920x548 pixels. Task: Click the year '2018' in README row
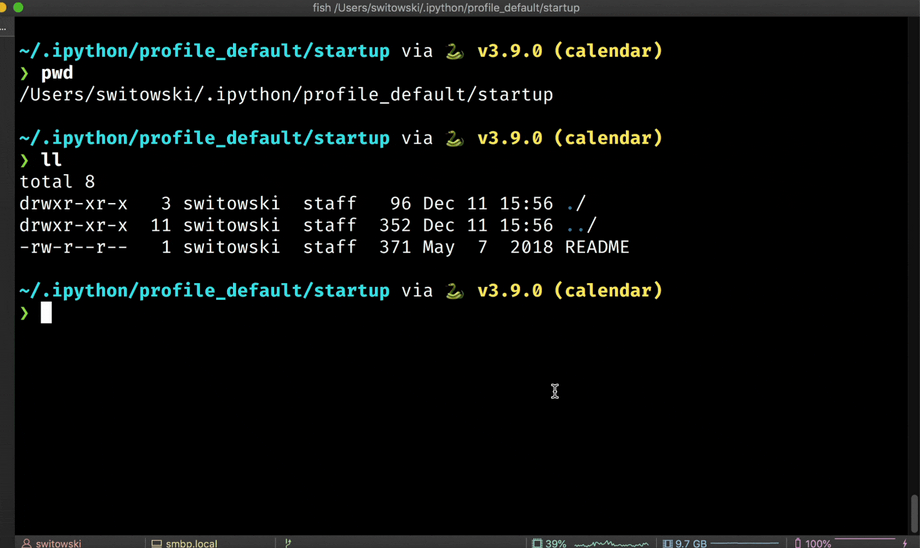[532, 247]
